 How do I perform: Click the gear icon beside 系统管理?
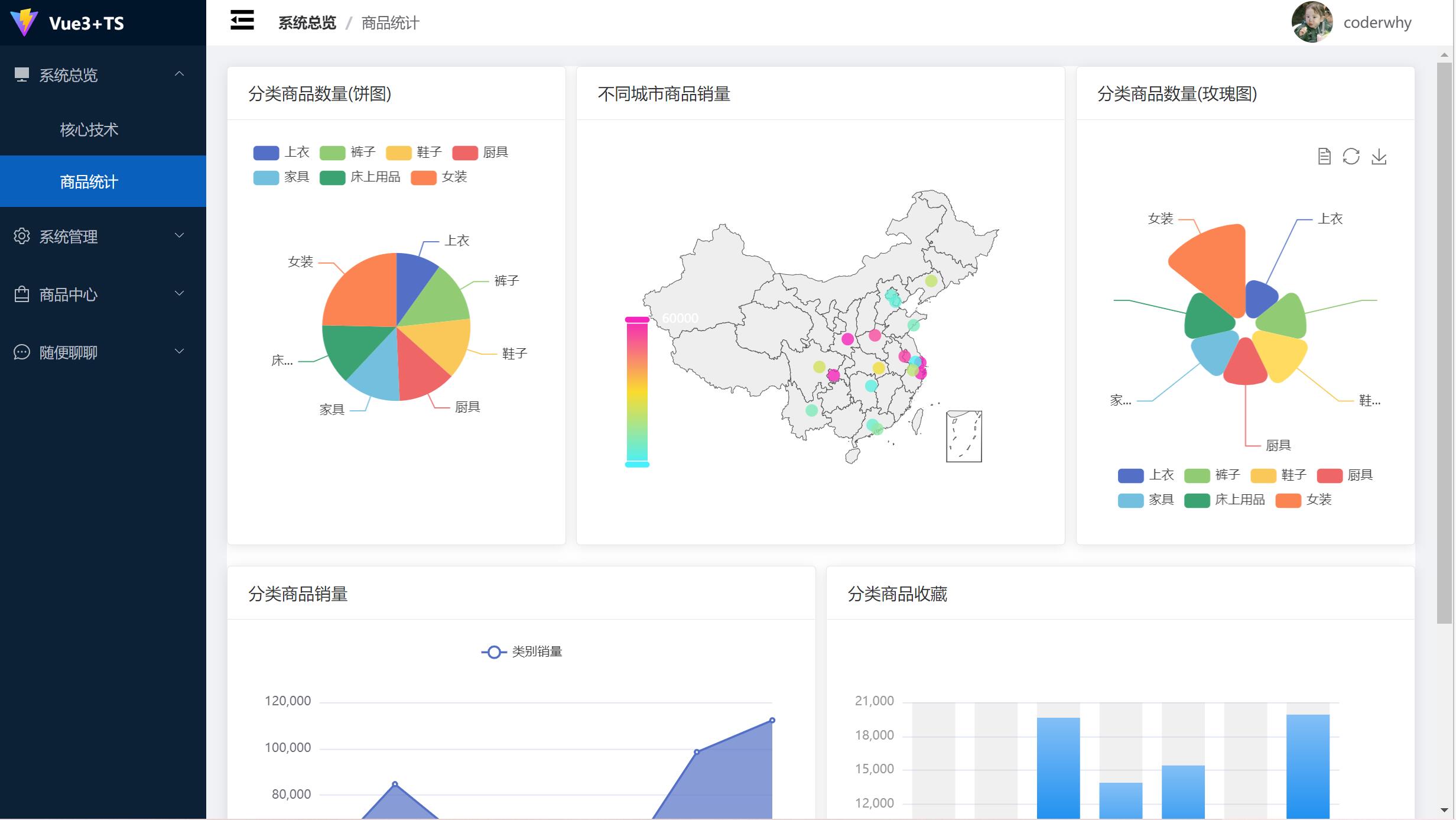(x=22, y=236)
